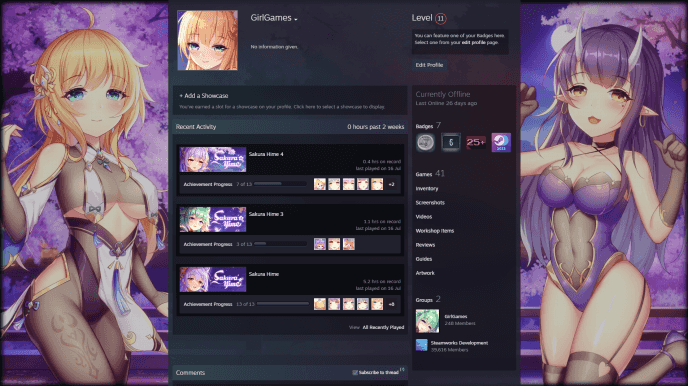Viewport: 688px width, 386px height.
Task: Open the Sakura Hime 3 game banner
Action: [x=213, y=219]
